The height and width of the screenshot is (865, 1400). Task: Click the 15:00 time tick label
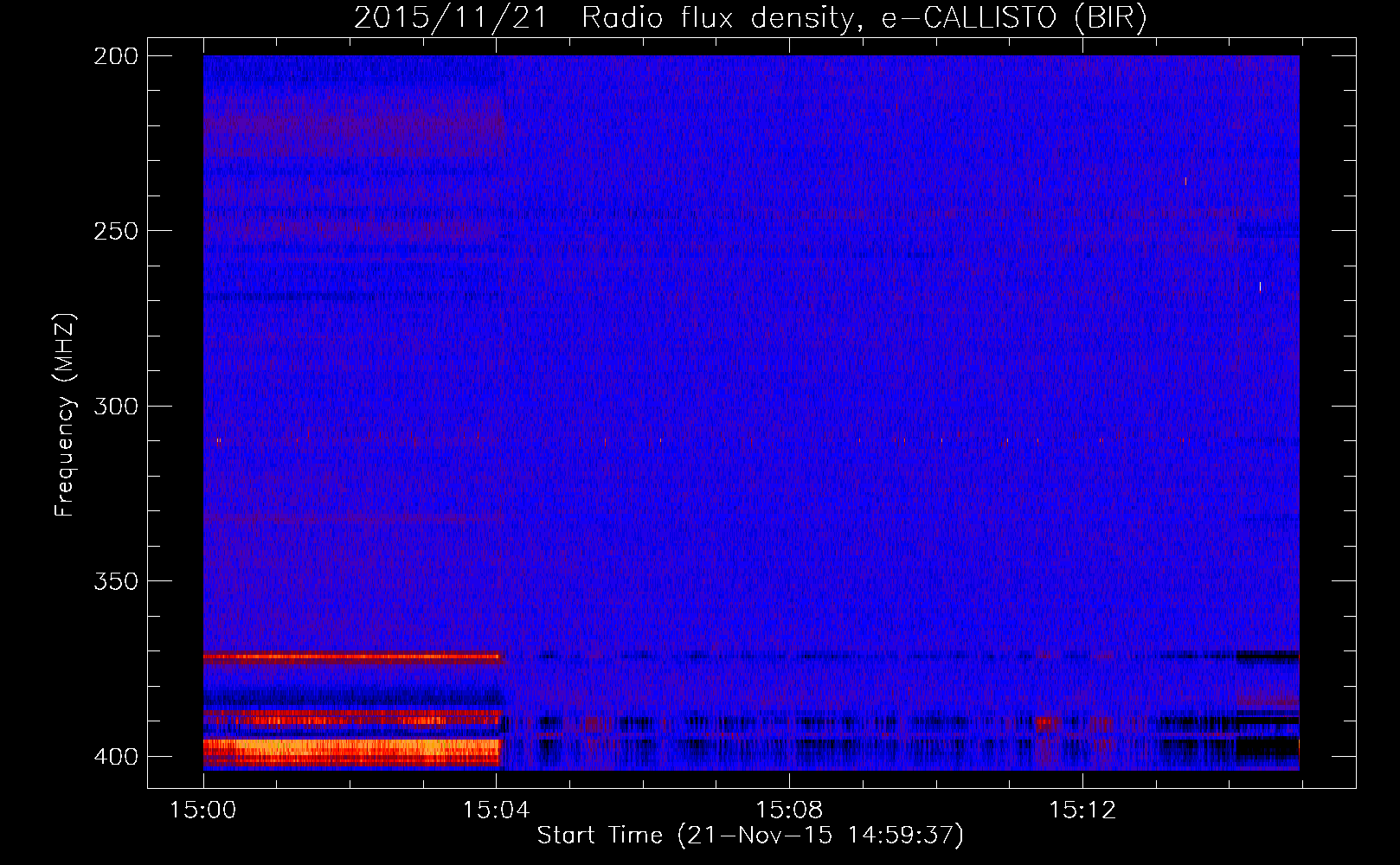(203, 811)
